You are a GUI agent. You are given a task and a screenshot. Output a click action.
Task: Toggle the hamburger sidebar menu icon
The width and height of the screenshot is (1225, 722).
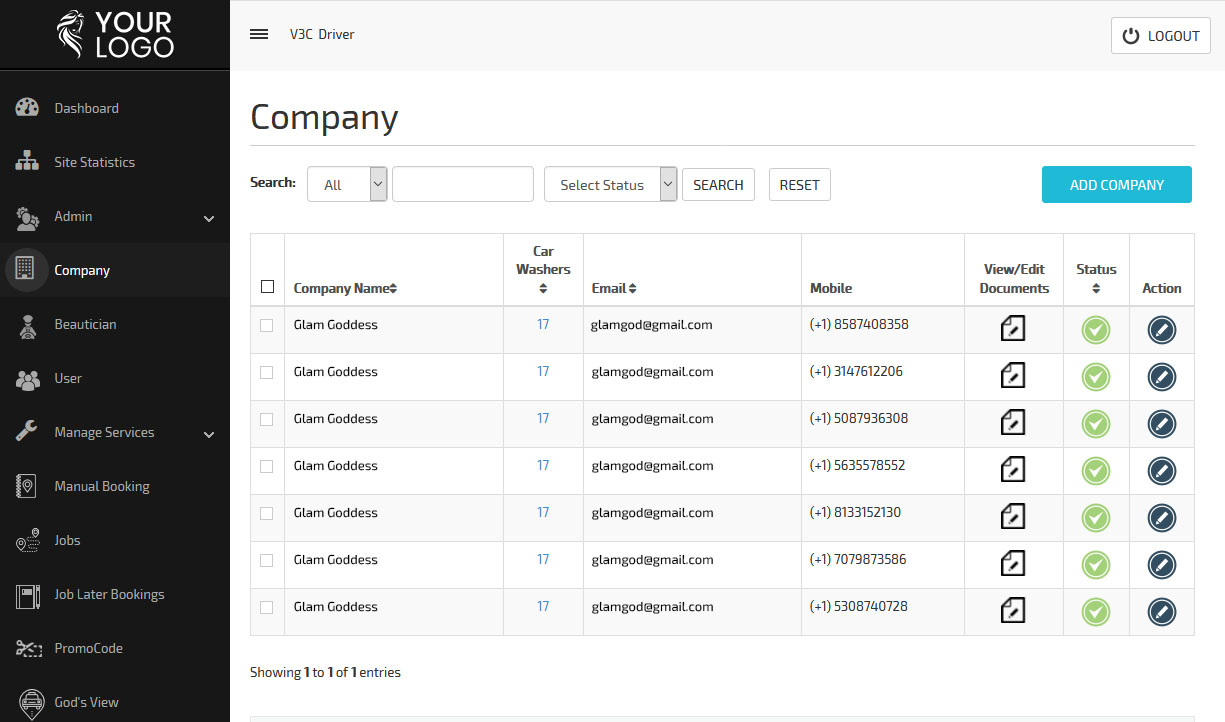click(259, 34)
